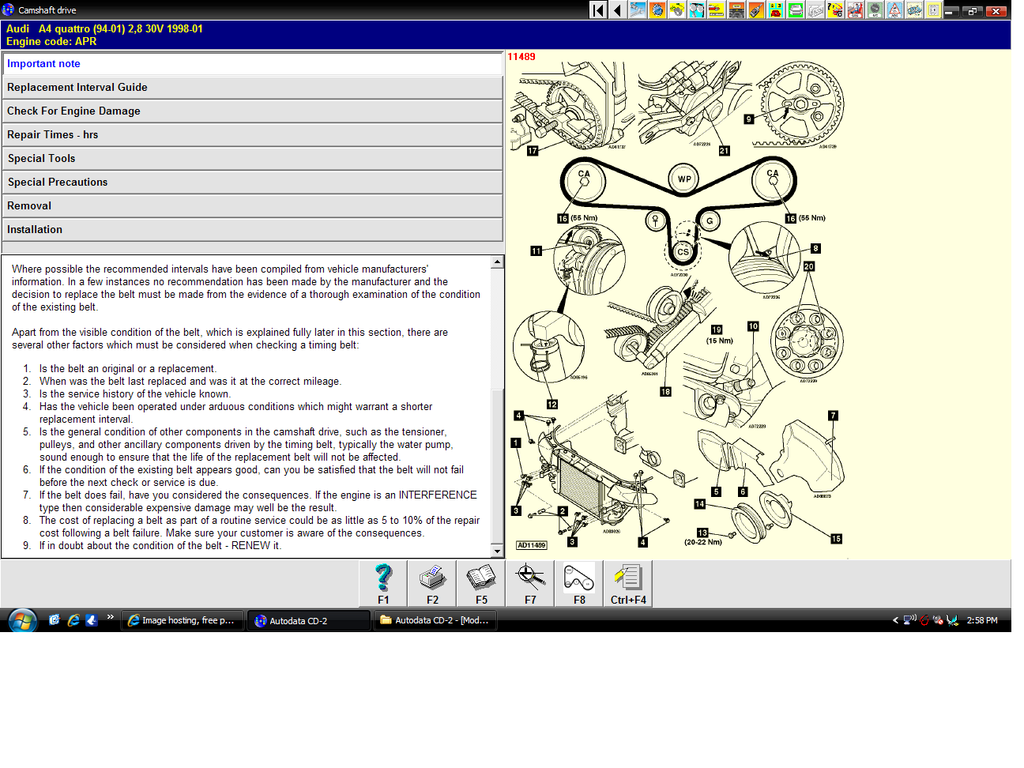Open the Removal section
This screenshot has height=768, width=1024.
pos(253,206)
